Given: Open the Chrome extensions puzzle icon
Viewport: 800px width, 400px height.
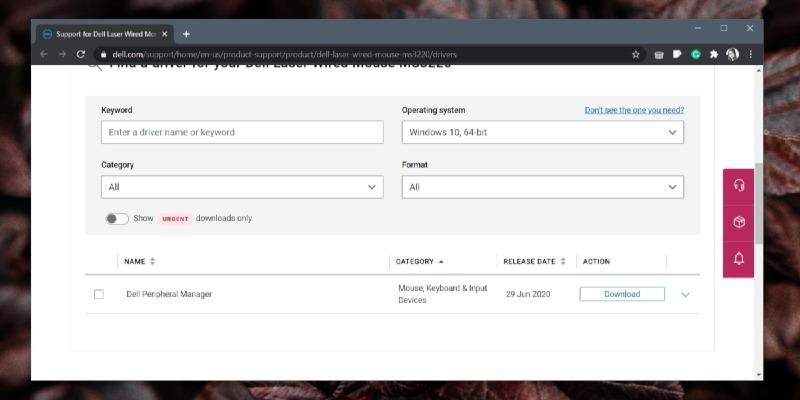Looking at the screenshot, I should tap(714, 55).
